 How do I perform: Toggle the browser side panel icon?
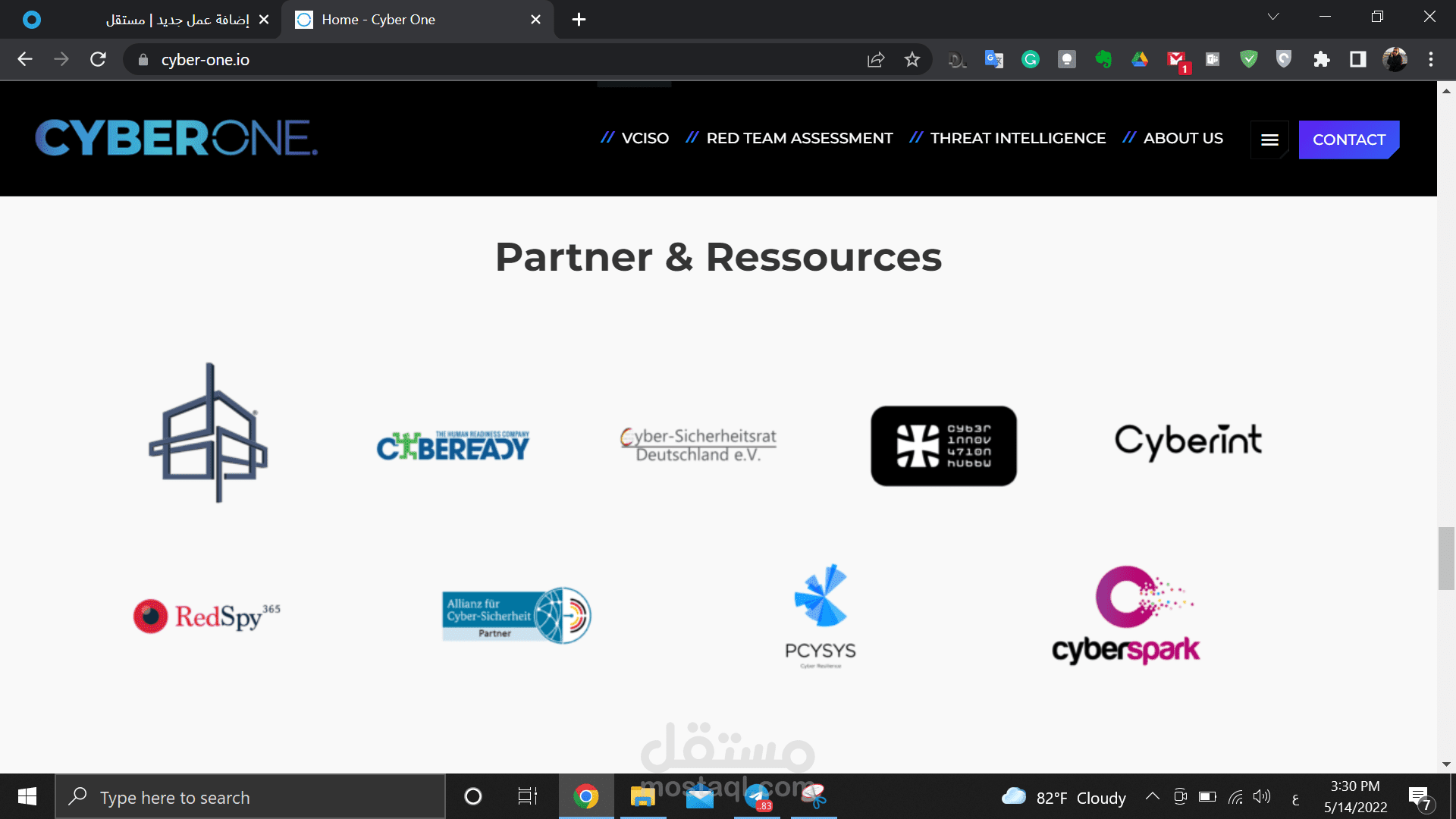(1357, 59)
